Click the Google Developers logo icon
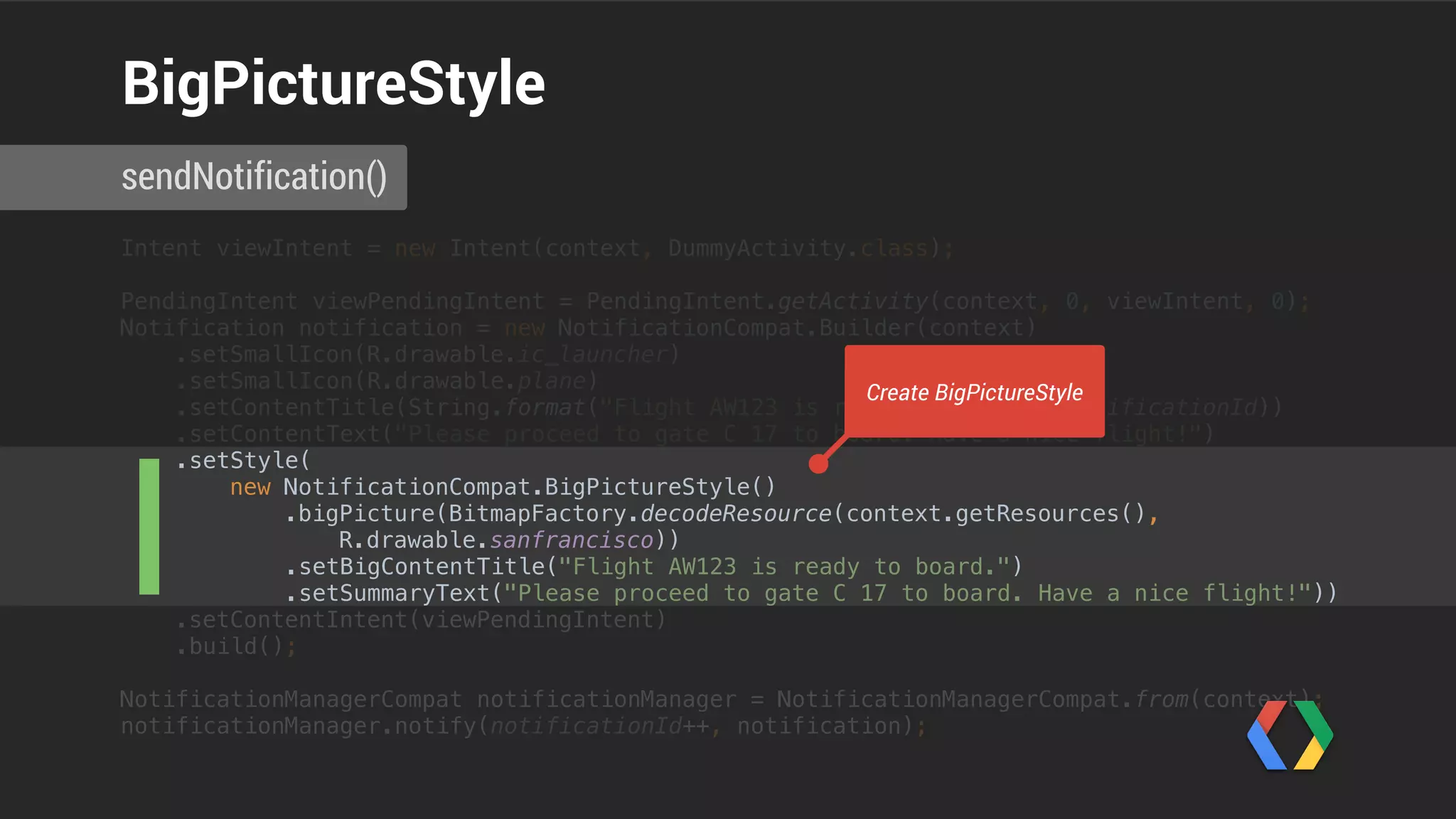 click(x=1290, y=735)
